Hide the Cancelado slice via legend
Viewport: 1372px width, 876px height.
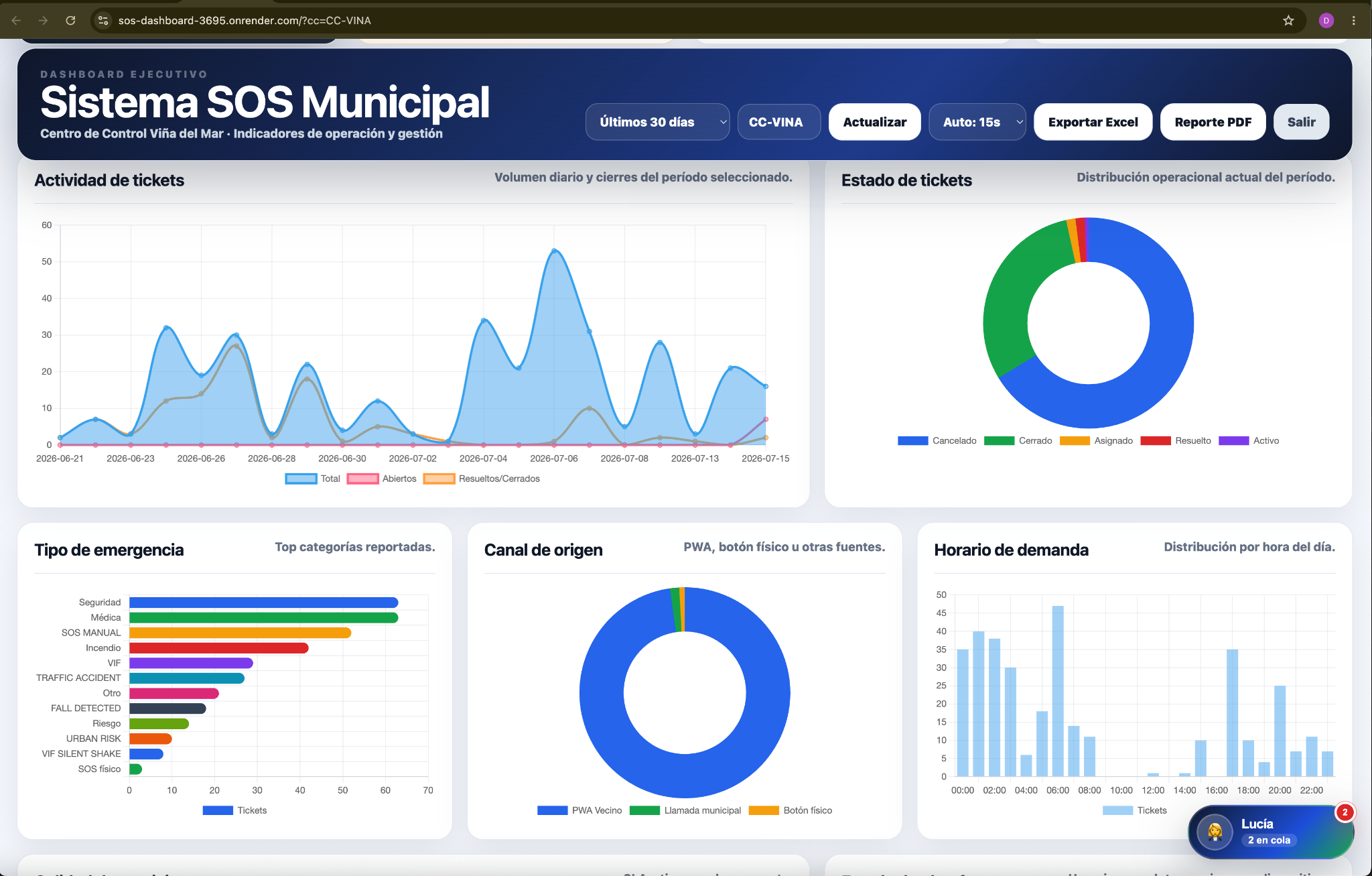click(937, 440)
